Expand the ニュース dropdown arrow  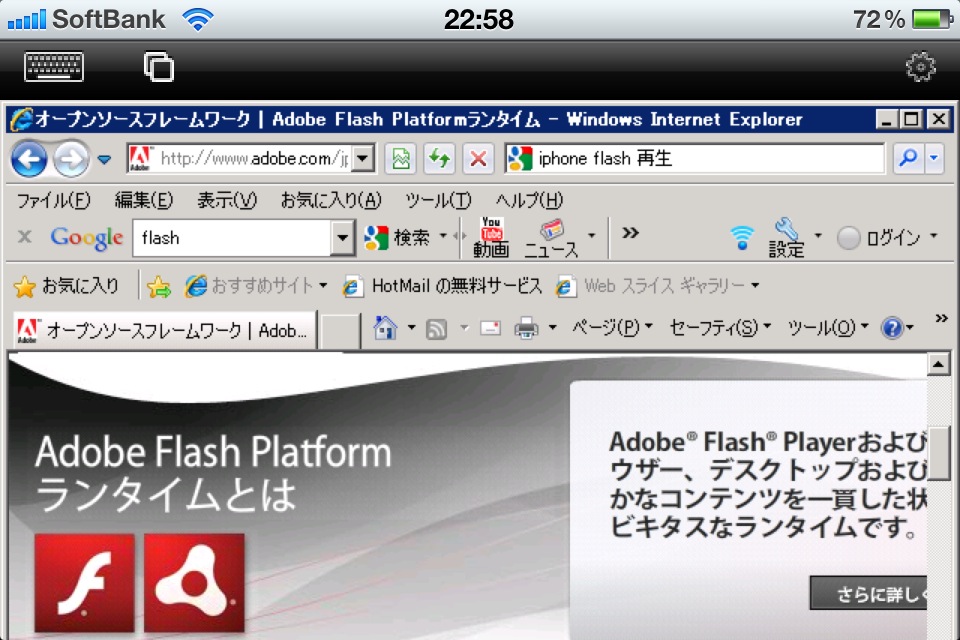[x=591, y=236]
